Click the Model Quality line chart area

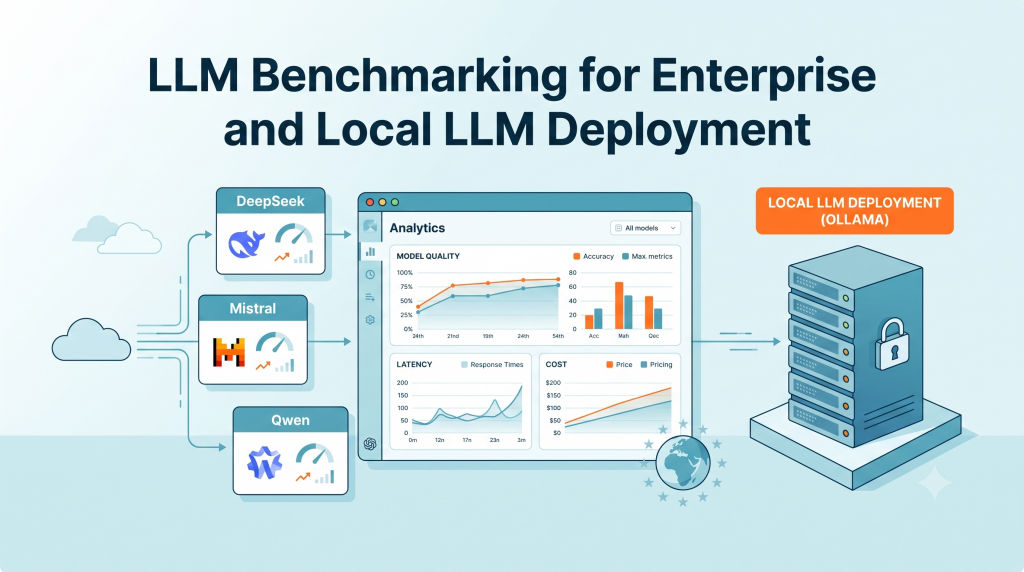pos(488,300)
